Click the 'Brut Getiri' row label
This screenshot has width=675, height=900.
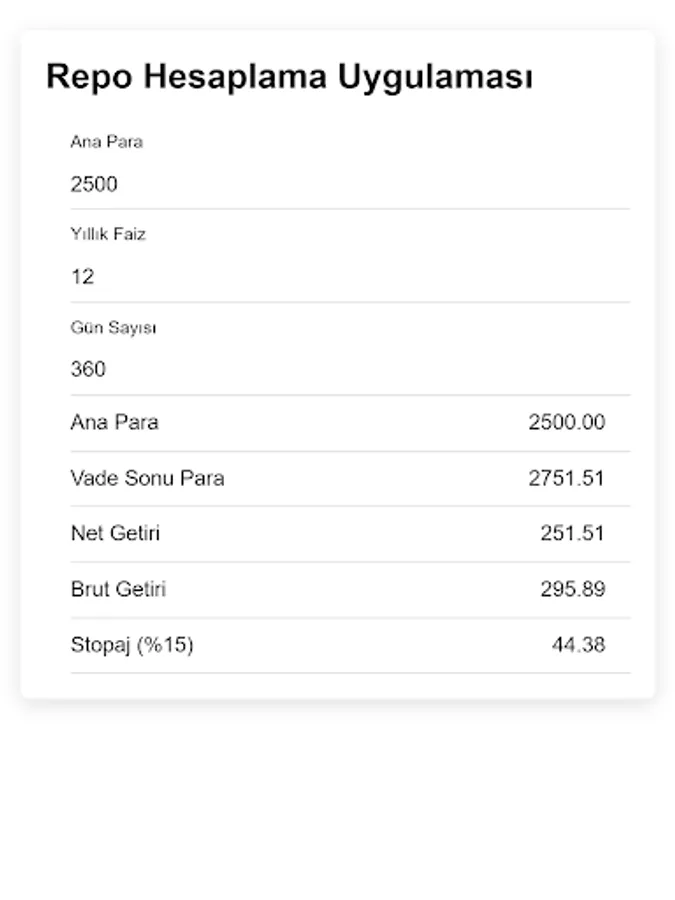pos(118,589)
